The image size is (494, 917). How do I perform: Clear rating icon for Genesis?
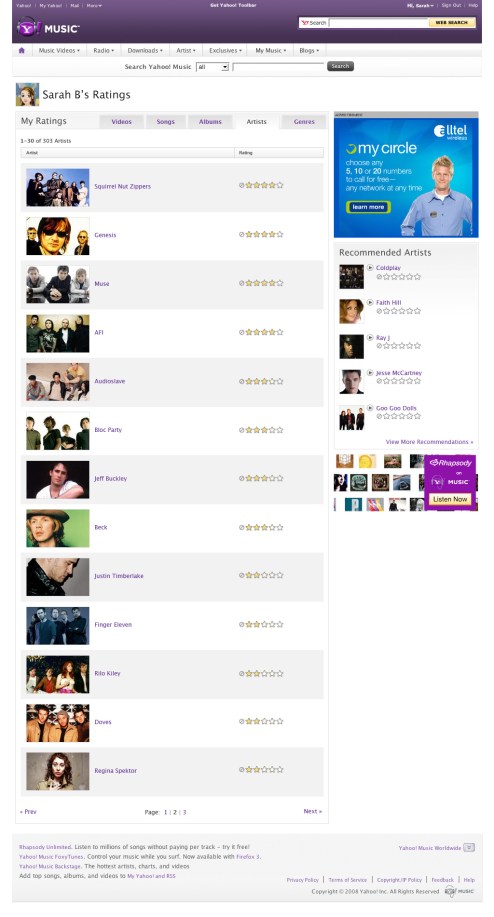241,235
